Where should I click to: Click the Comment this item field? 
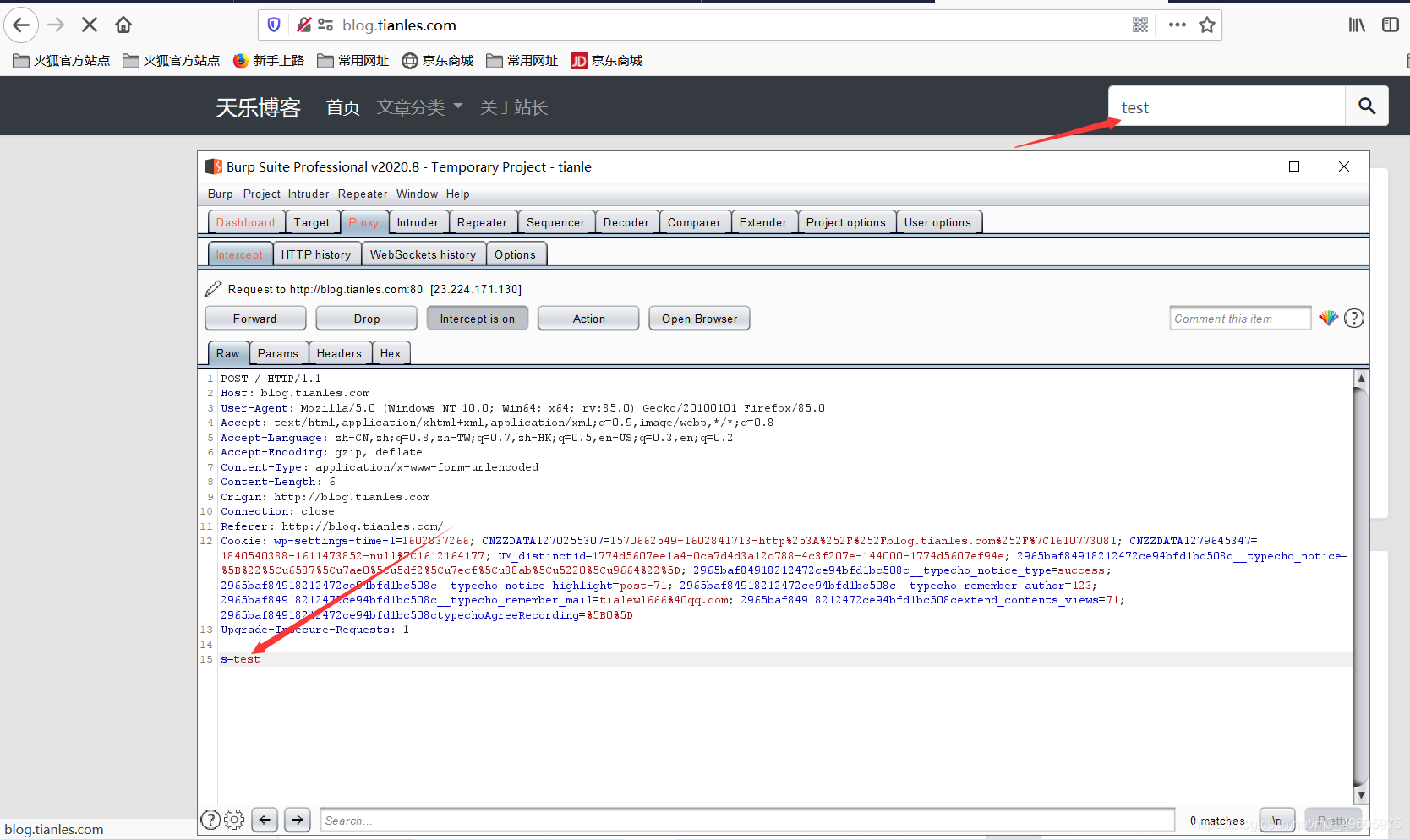(x=1240, y=319)
